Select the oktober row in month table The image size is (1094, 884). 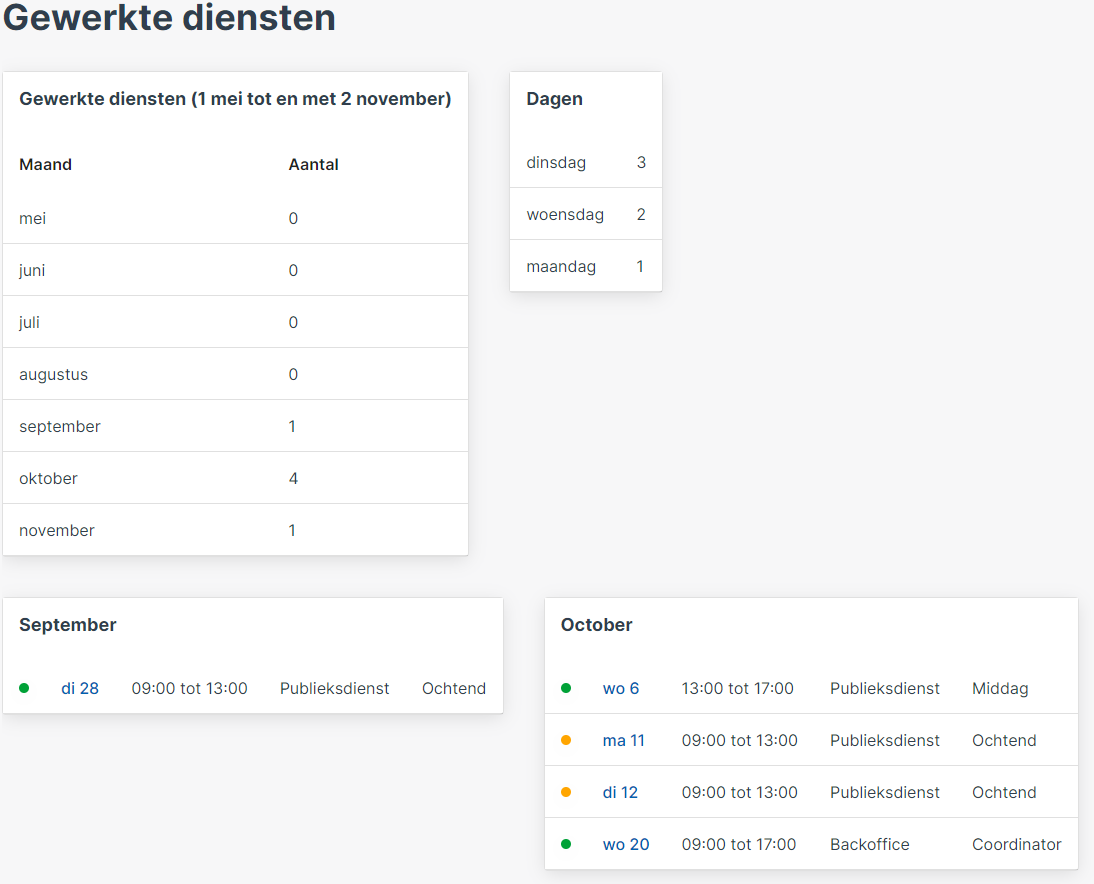pyautogui.click(x=235, y=478)
